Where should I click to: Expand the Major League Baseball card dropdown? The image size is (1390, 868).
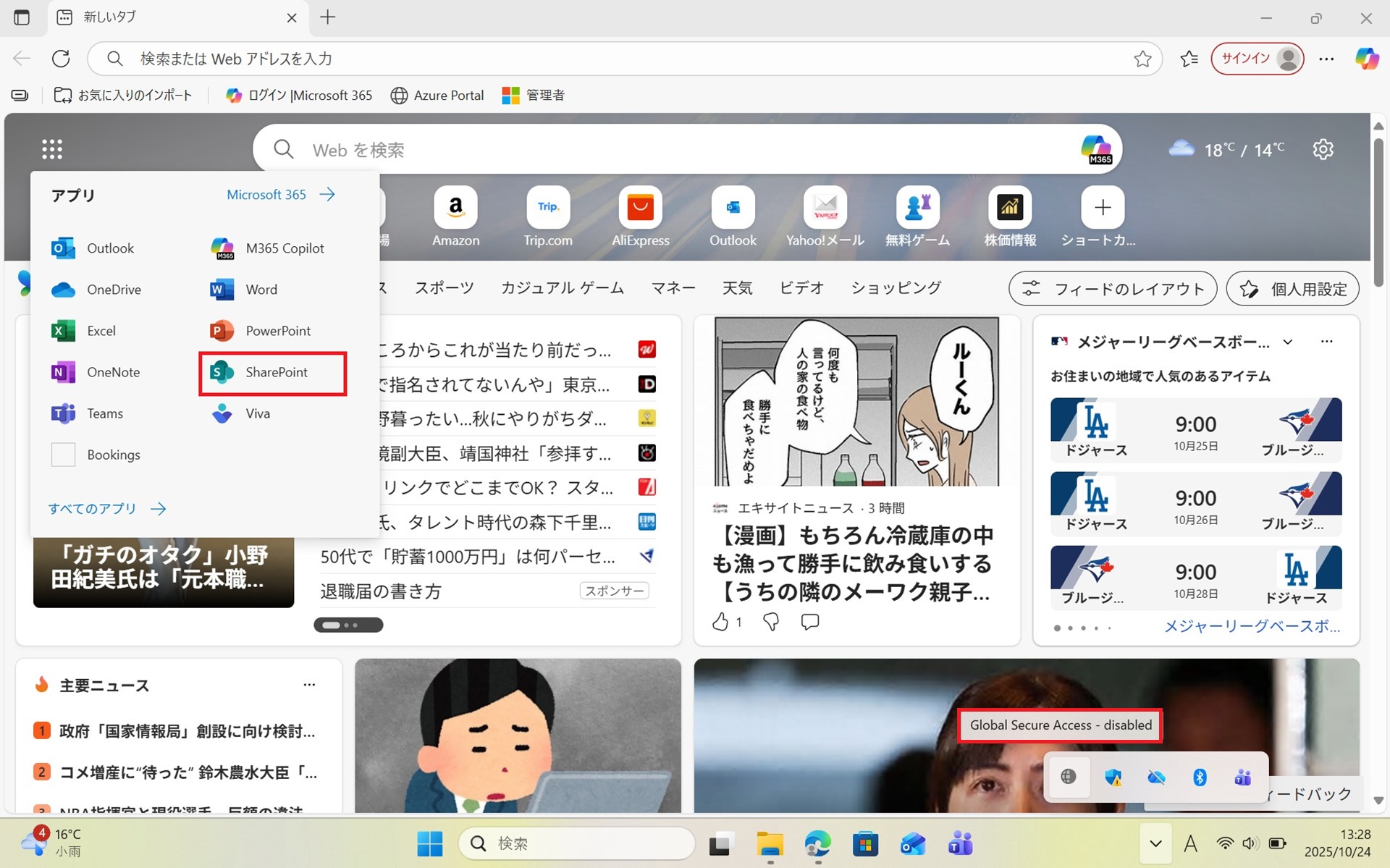tap(1288, 342)
